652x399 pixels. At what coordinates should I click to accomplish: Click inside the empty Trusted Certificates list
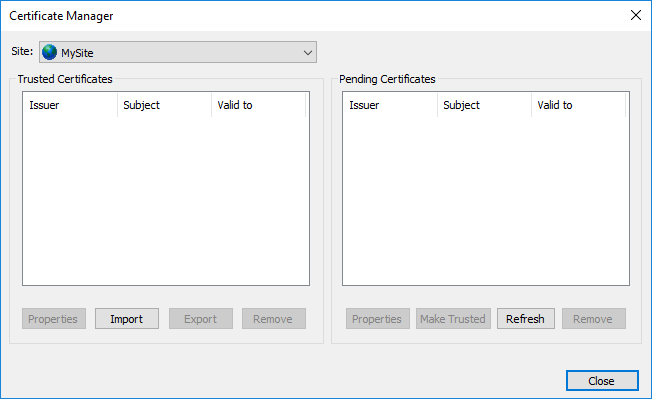tap(166, 201)
